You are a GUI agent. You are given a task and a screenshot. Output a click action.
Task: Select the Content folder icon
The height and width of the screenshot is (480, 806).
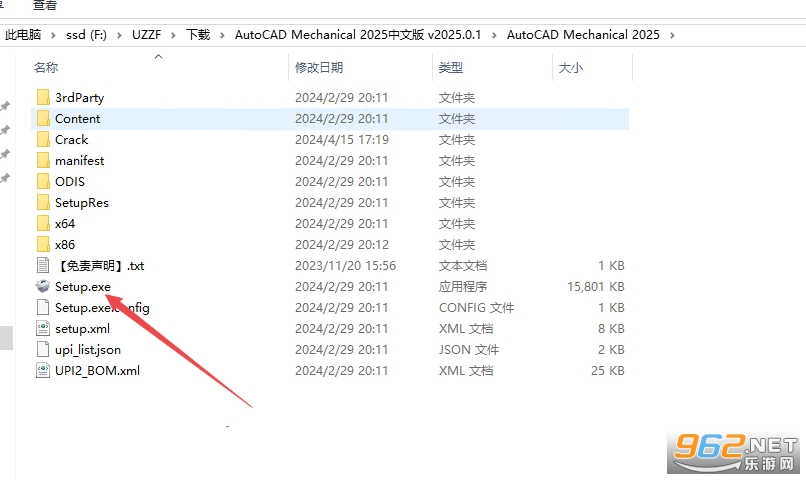(x=43, y=118)
